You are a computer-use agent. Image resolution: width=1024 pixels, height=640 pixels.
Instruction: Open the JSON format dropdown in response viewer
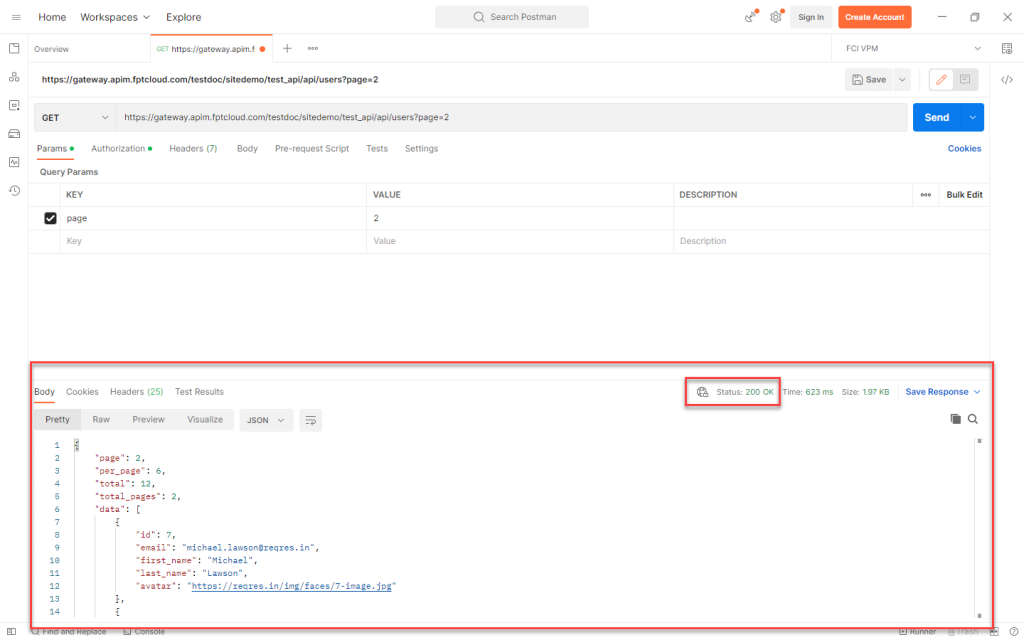coord(265,420)
